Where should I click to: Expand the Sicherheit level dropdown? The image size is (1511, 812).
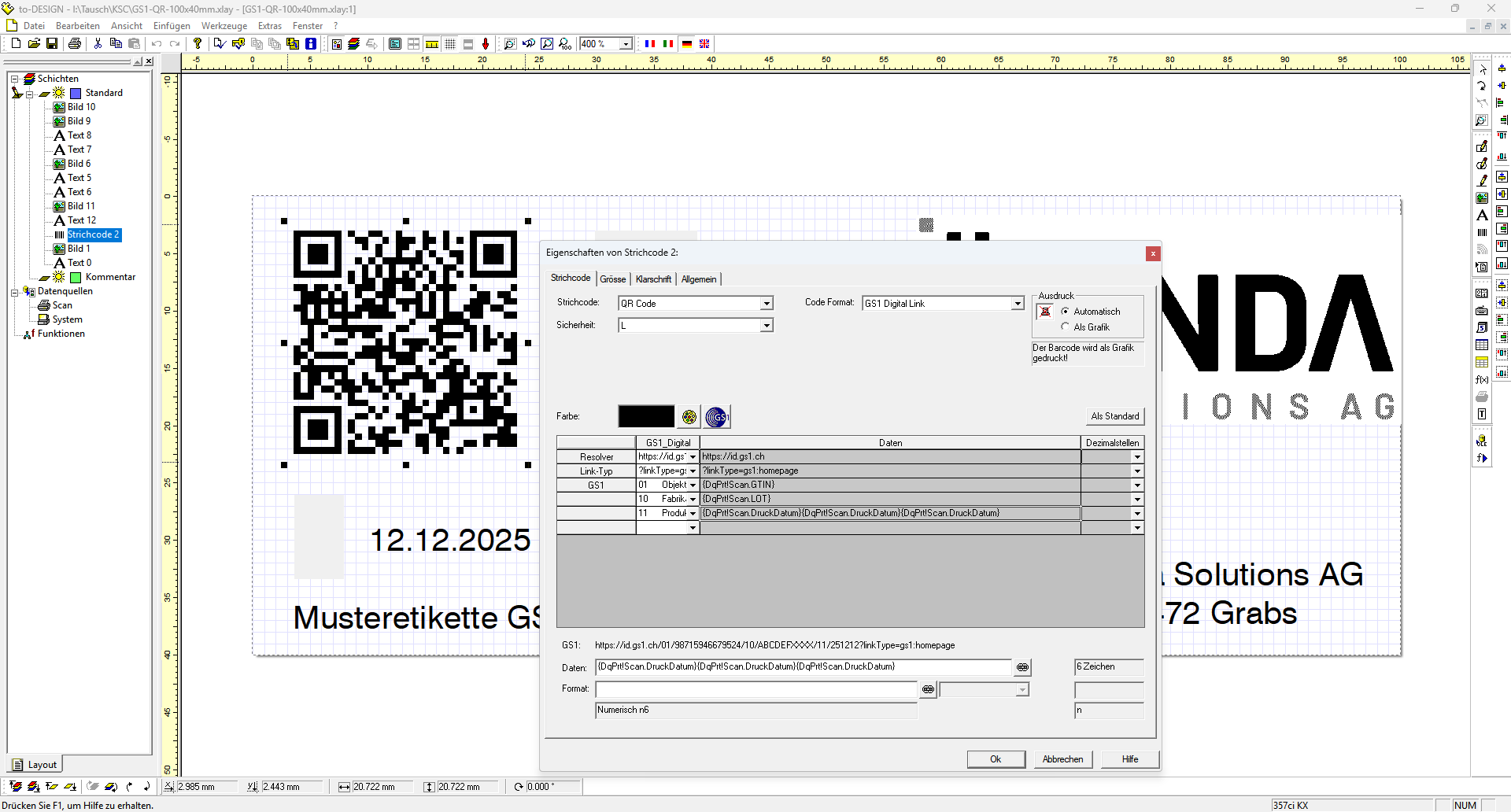coord(766,326)
